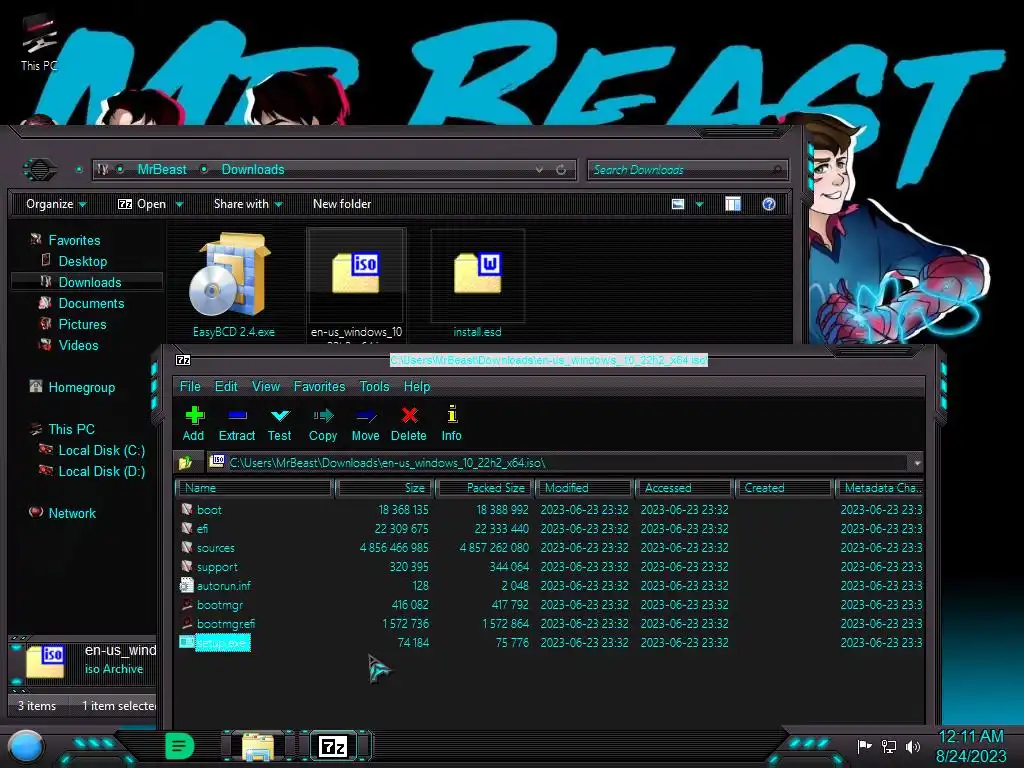Click the Info icon in 7-Zip
This screenshot has height=768, width=1024.
point(451,414)
